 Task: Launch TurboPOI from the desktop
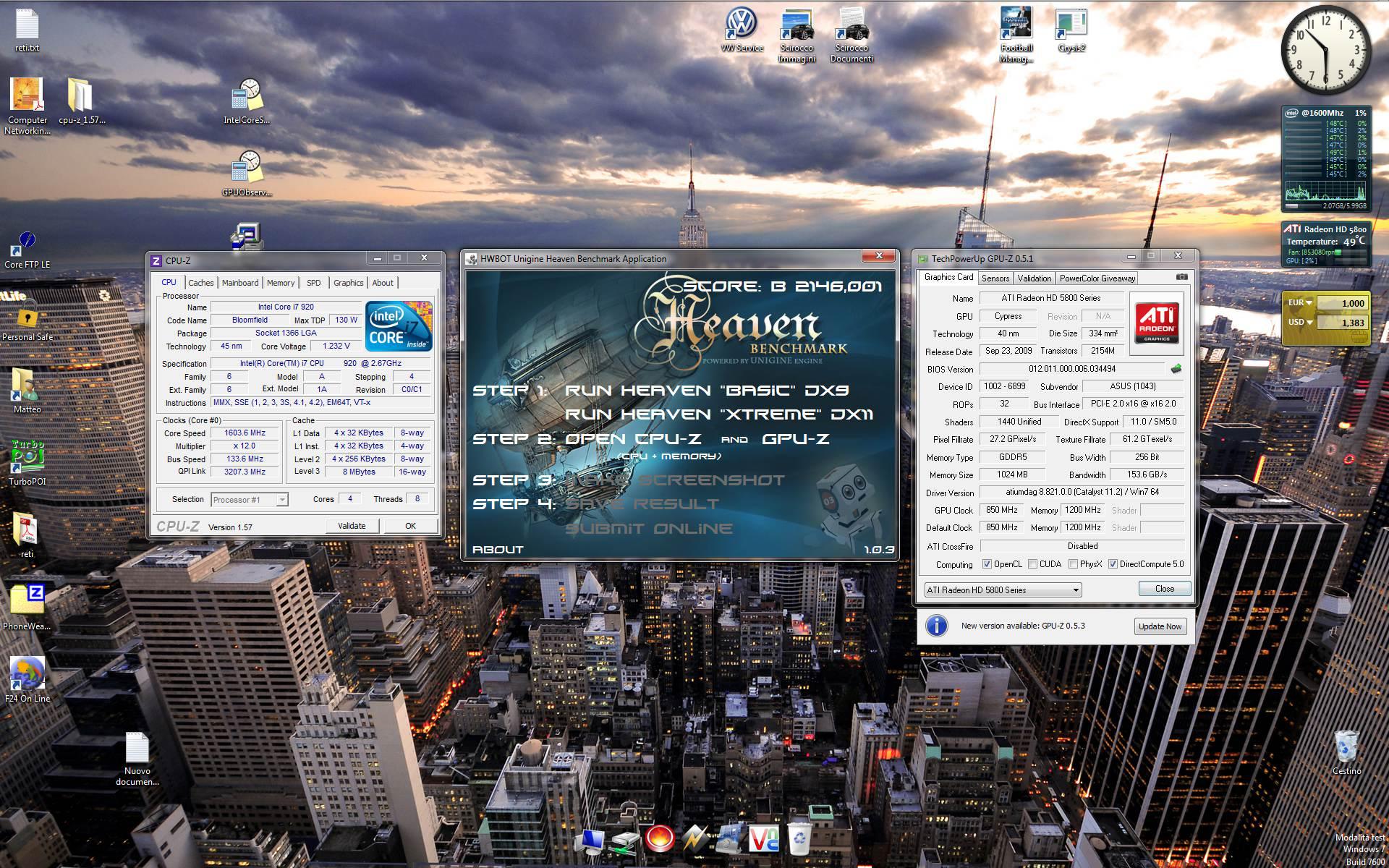(27, 463)
